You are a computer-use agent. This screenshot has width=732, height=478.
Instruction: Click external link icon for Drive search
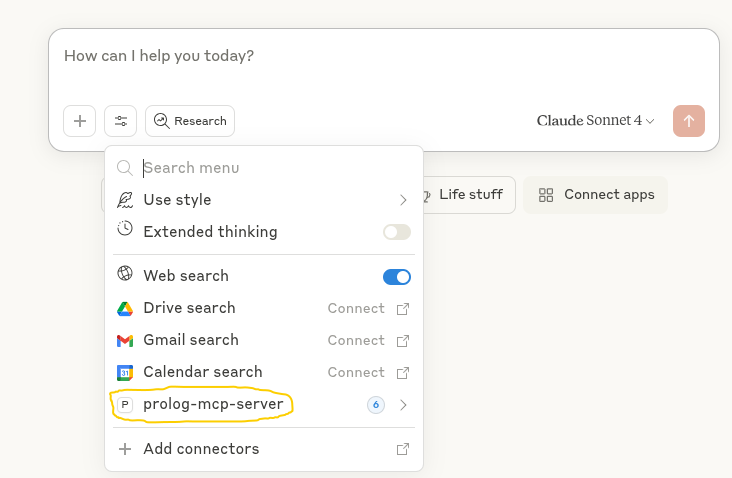click(403, 309)
